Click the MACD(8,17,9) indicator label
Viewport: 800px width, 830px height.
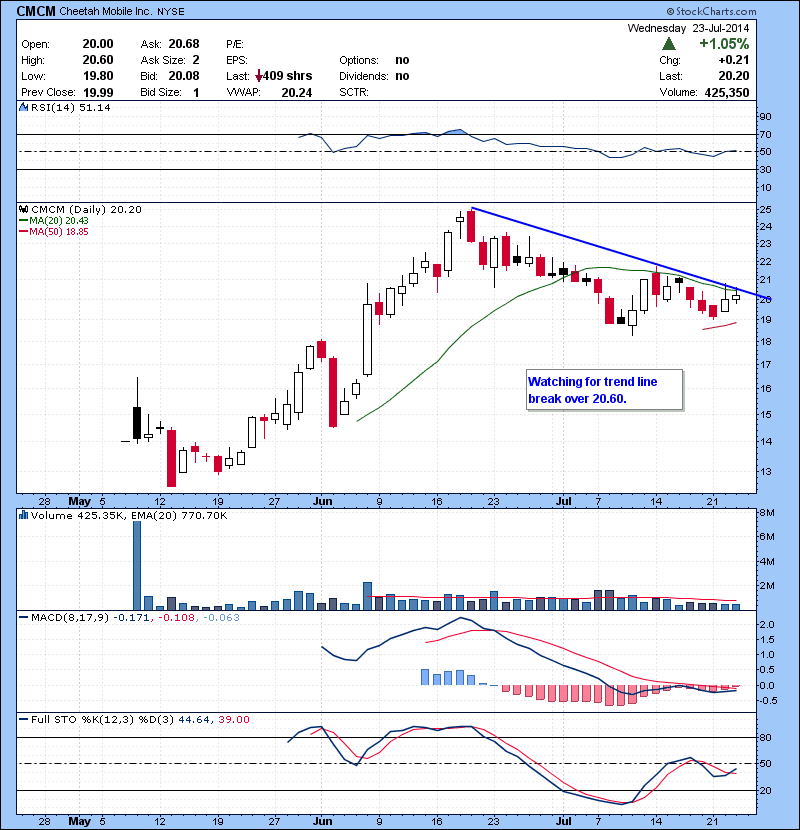[x=70, y=617]
